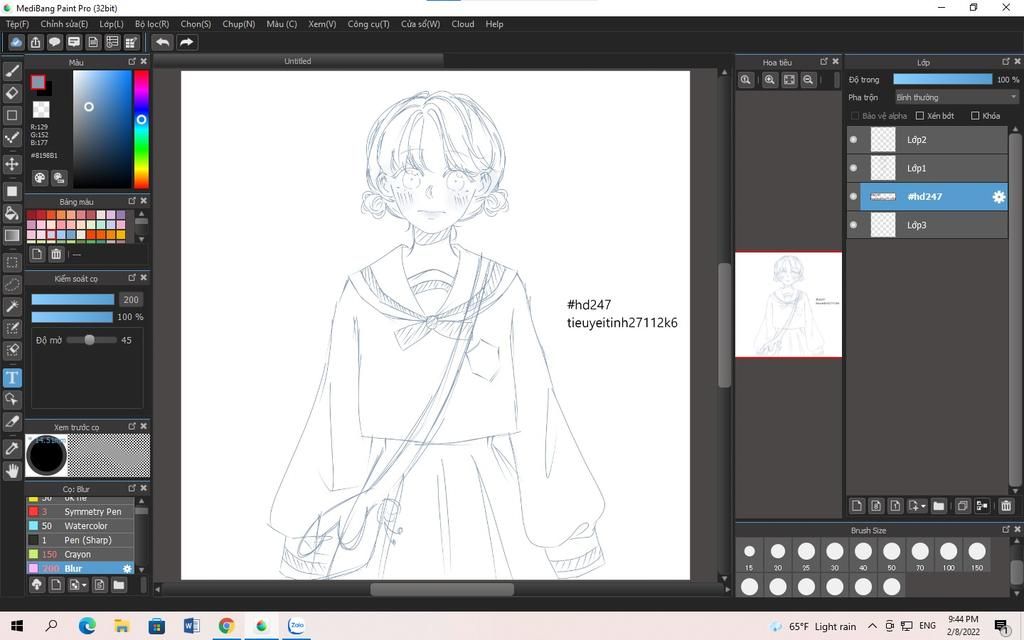Open the Chỉnh sửa(E) menu
Viewport: 1024px width, 640px height.
point(64,24)
